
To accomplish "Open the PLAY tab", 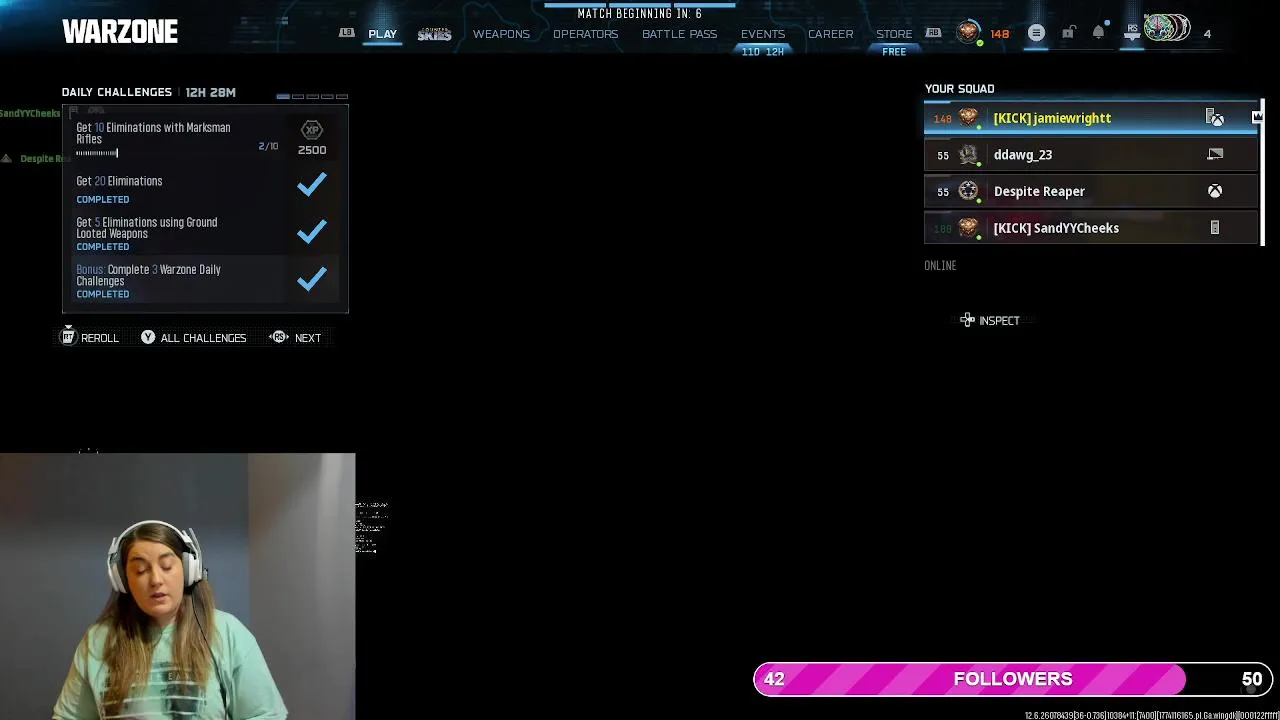I will [x=382, y=34].
